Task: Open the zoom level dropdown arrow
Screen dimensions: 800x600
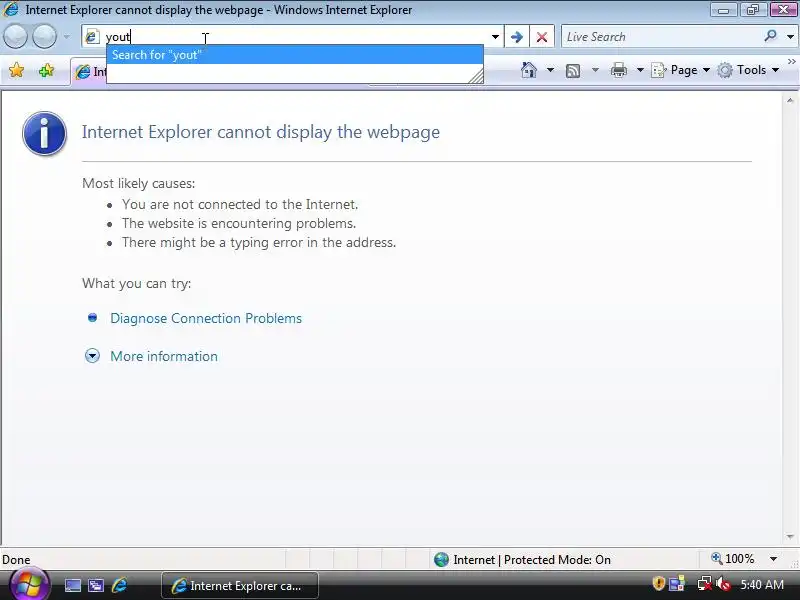Action: 773,559
